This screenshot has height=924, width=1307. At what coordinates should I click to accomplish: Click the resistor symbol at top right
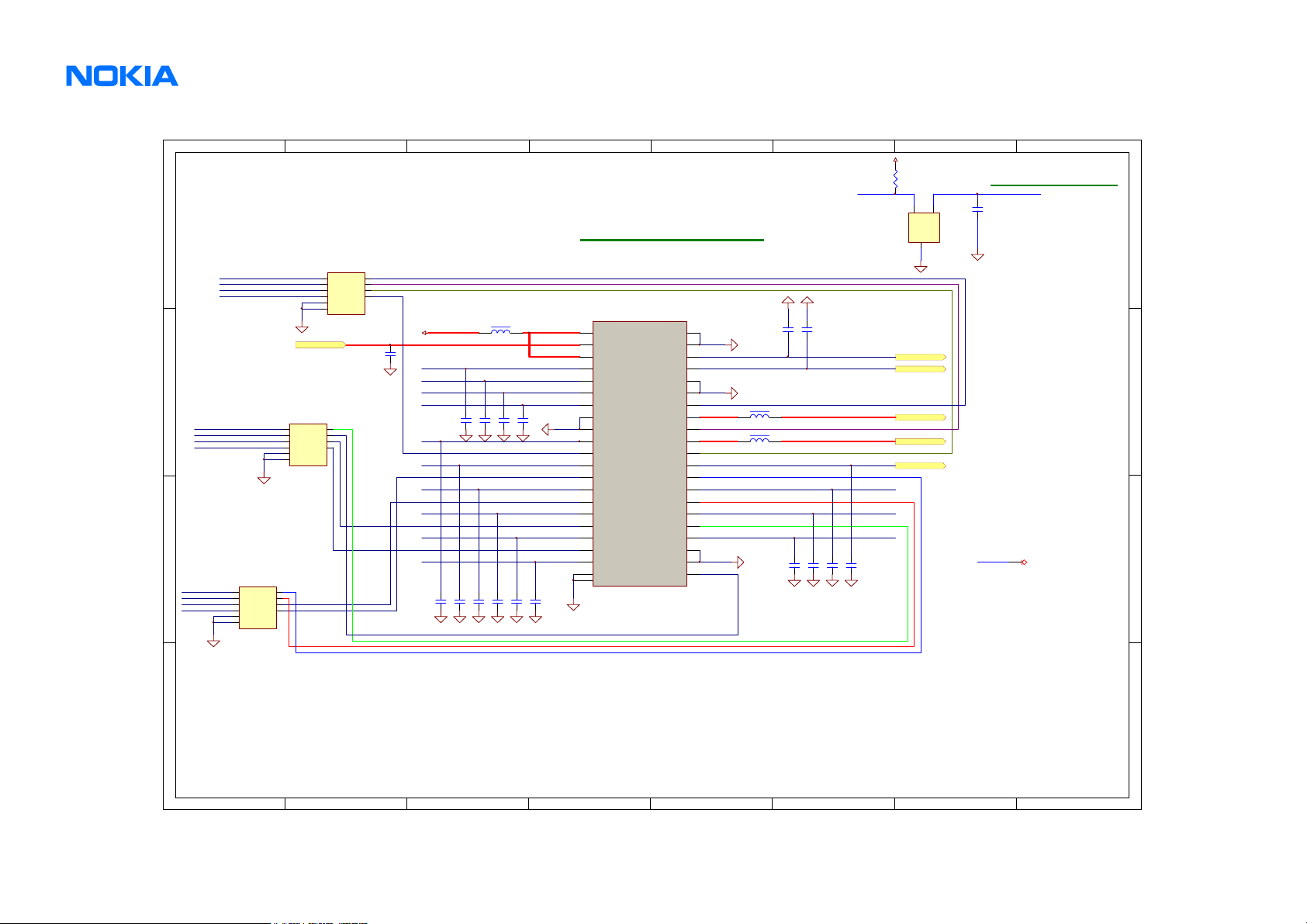[896, 181]
